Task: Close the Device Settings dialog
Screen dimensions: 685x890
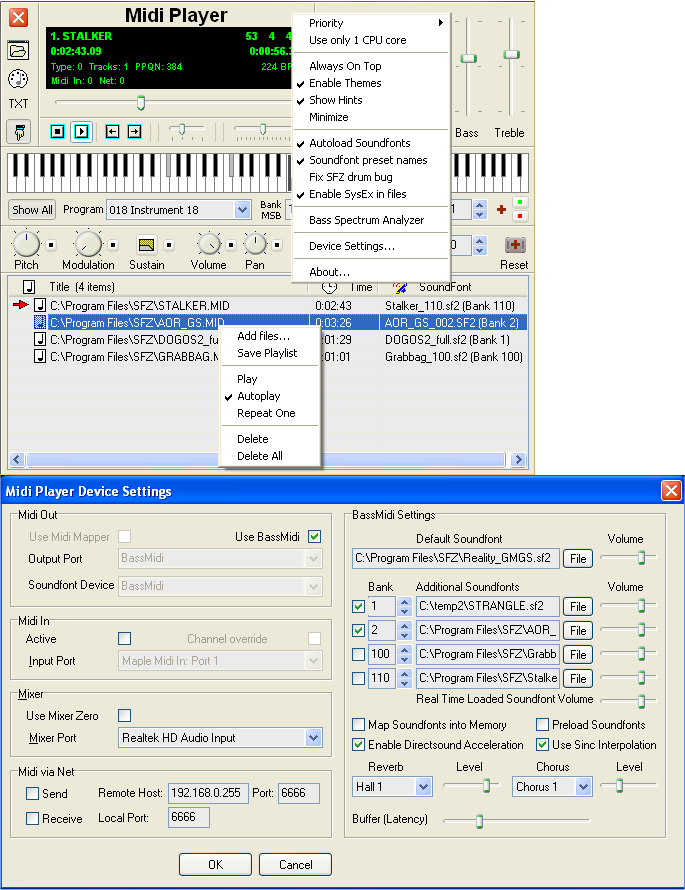Action: (x=671, y=490)
